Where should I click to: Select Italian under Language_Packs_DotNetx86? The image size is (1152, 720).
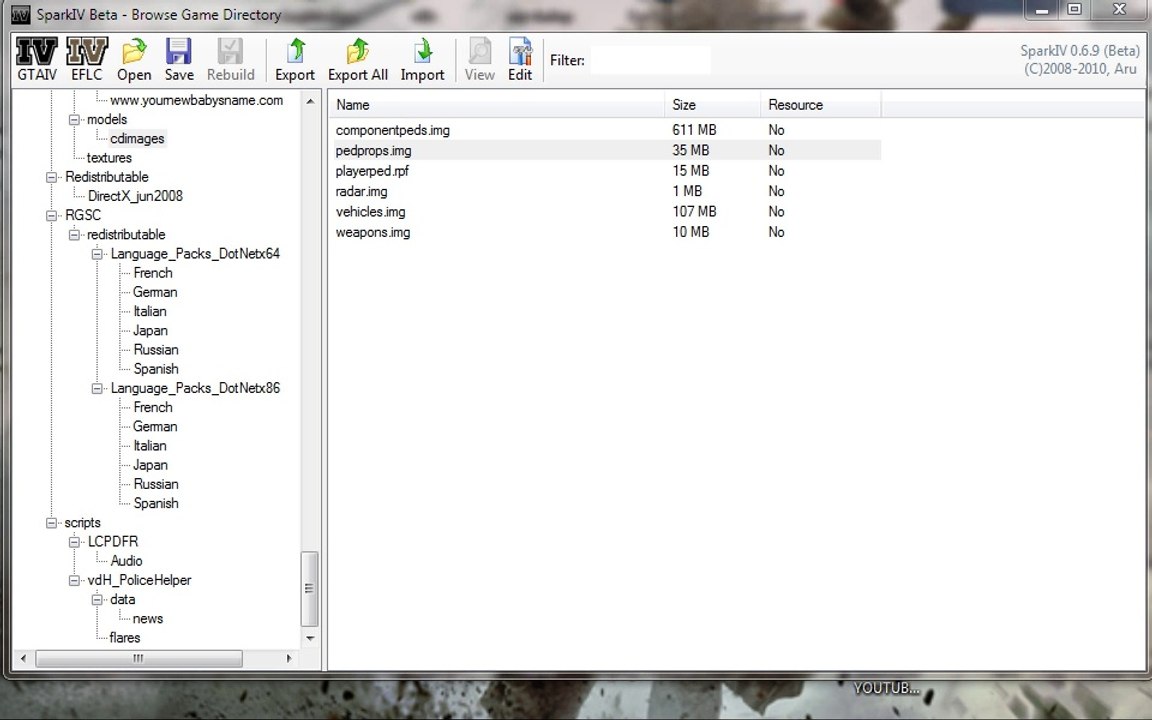pos(150,445)
